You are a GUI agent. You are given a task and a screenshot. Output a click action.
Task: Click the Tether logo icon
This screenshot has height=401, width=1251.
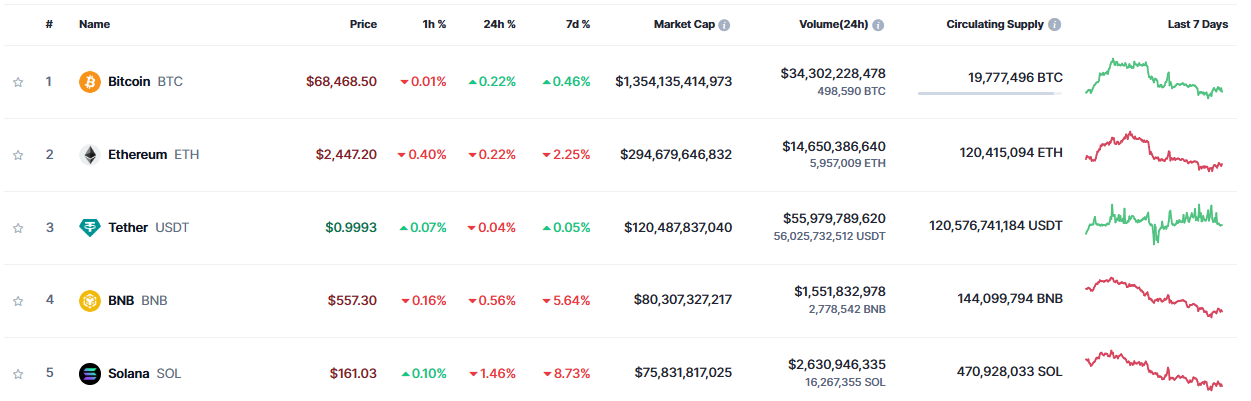tap(90, 228)
